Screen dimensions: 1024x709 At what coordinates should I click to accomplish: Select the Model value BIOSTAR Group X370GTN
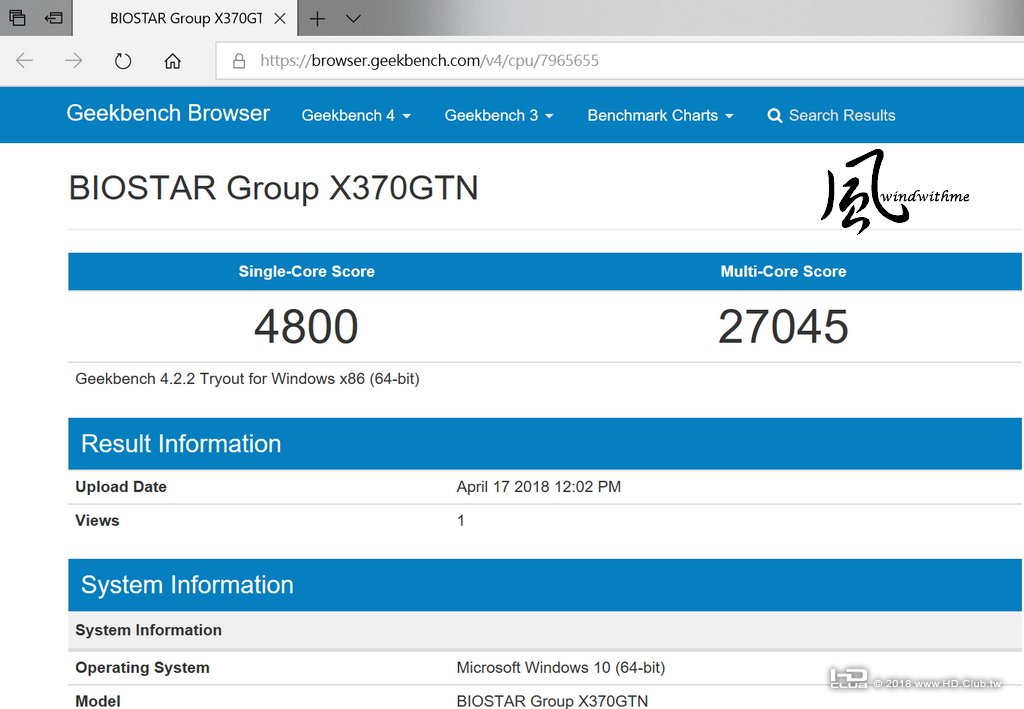[552, 701]
